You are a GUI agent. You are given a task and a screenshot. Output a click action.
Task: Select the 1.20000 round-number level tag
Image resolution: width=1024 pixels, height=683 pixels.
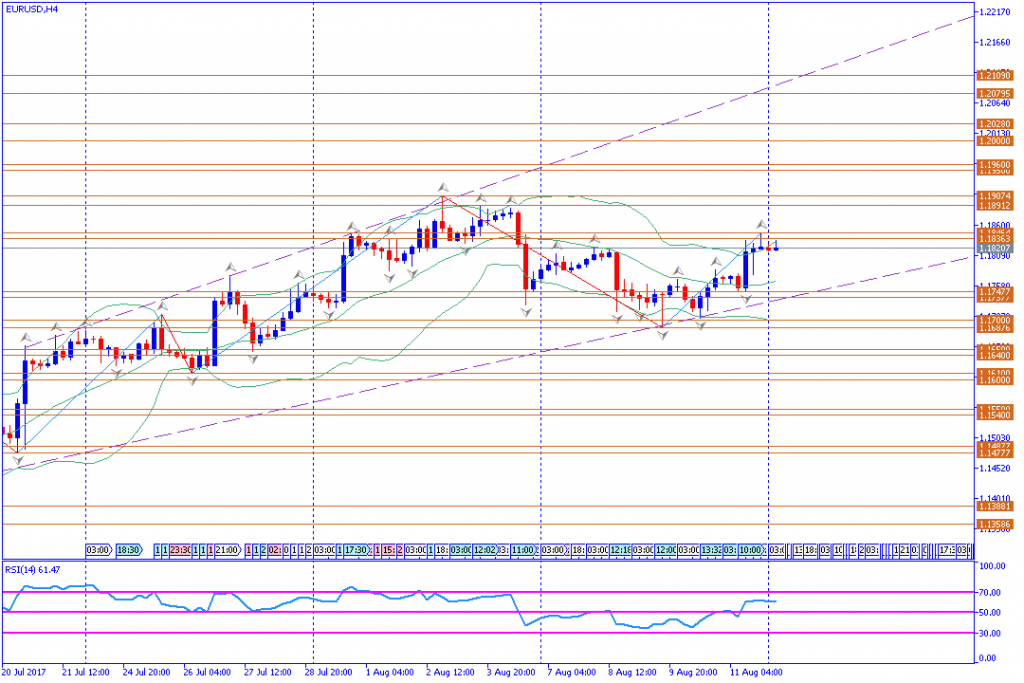click(x=994, y=141)
